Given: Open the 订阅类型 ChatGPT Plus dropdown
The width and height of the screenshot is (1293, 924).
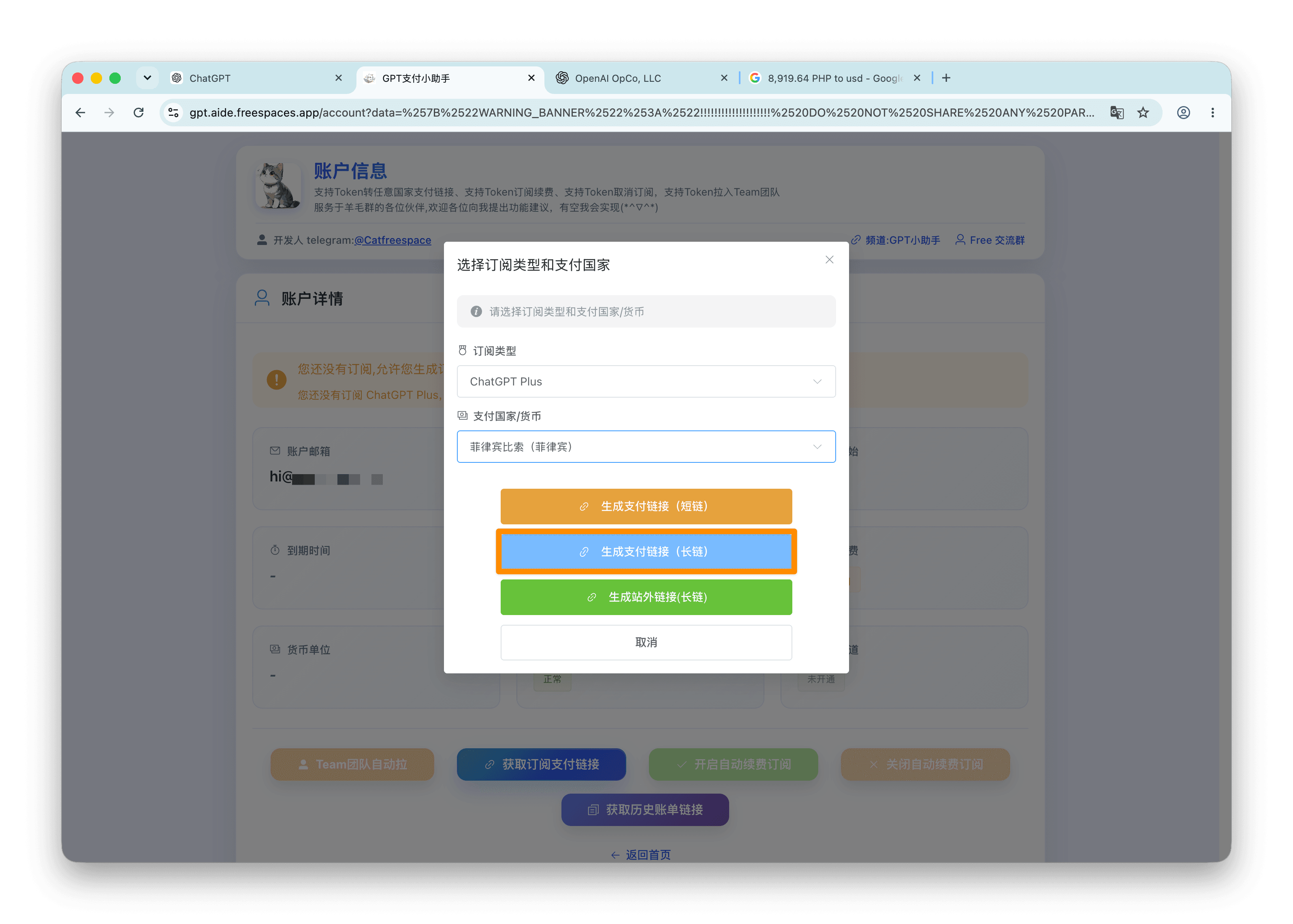Looking at the screenshot, I should pos(646,381).
